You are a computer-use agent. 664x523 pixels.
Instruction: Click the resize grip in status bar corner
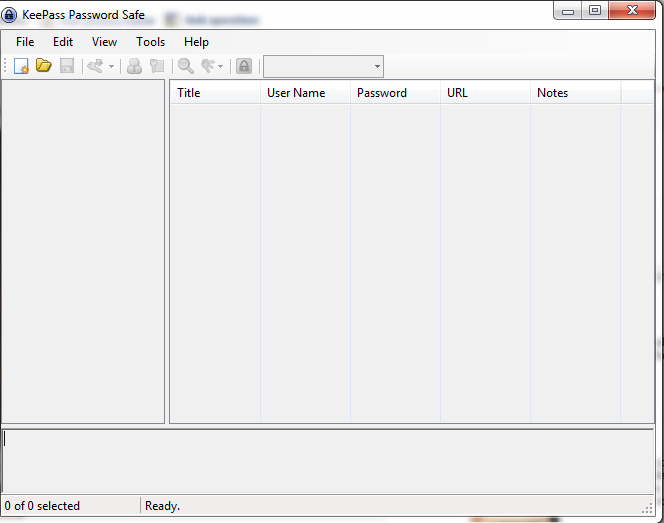pyautogui.click(x=647, y=508)
